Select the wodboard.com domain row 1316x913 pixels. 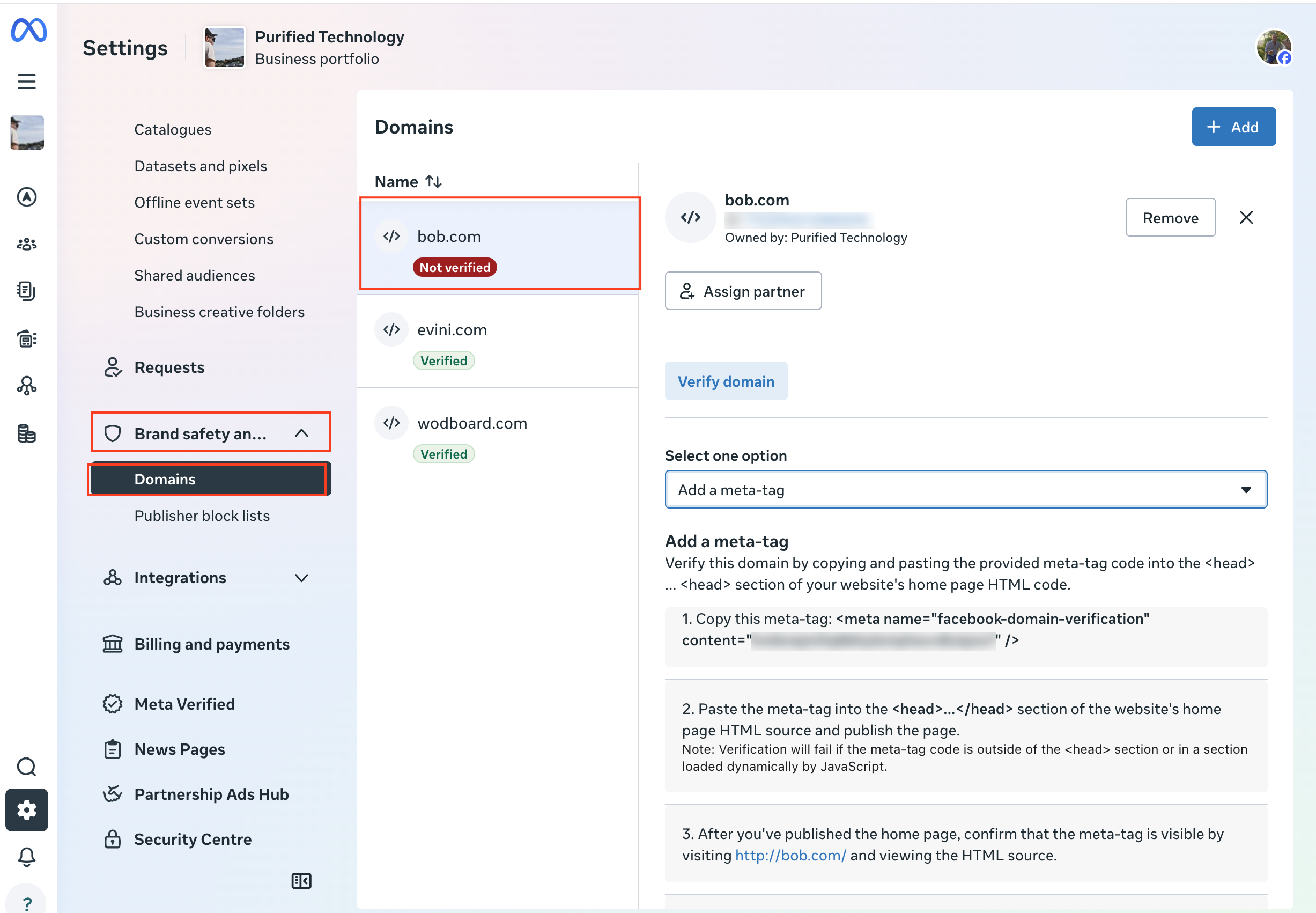click(498, 435)
